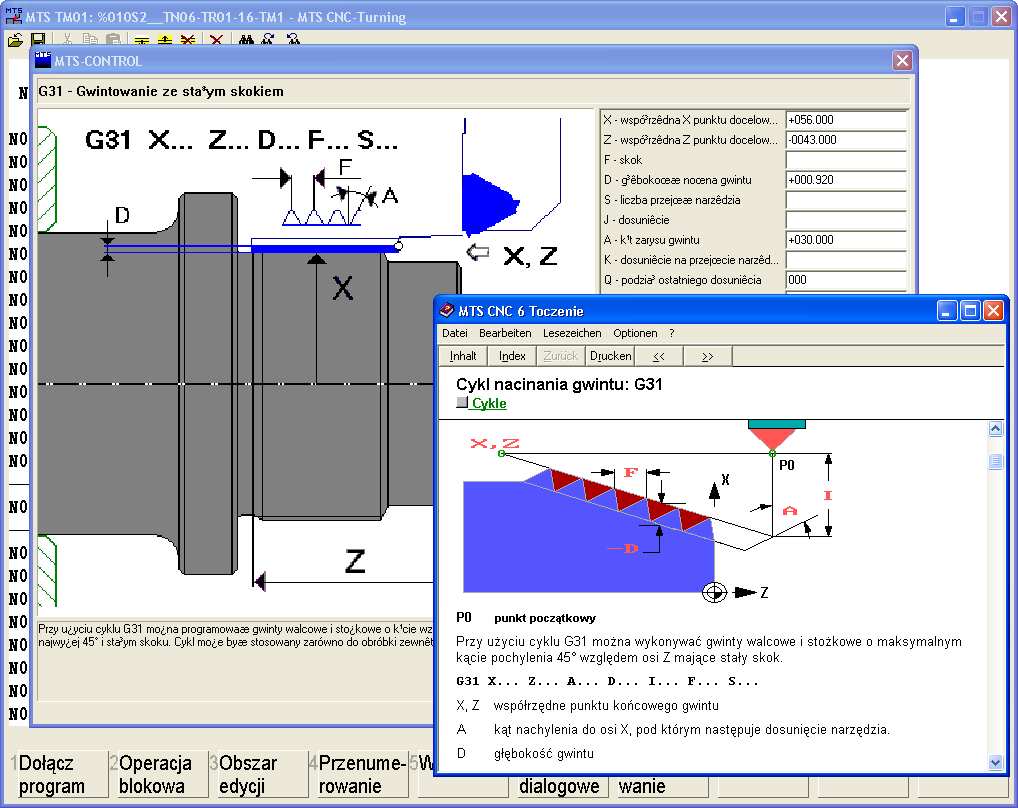Screen dimensions: 1018x808
Task: Maximize the MTS CNC 6 Toczenie window
Action: pyautogui.click(x=970, y=311)
